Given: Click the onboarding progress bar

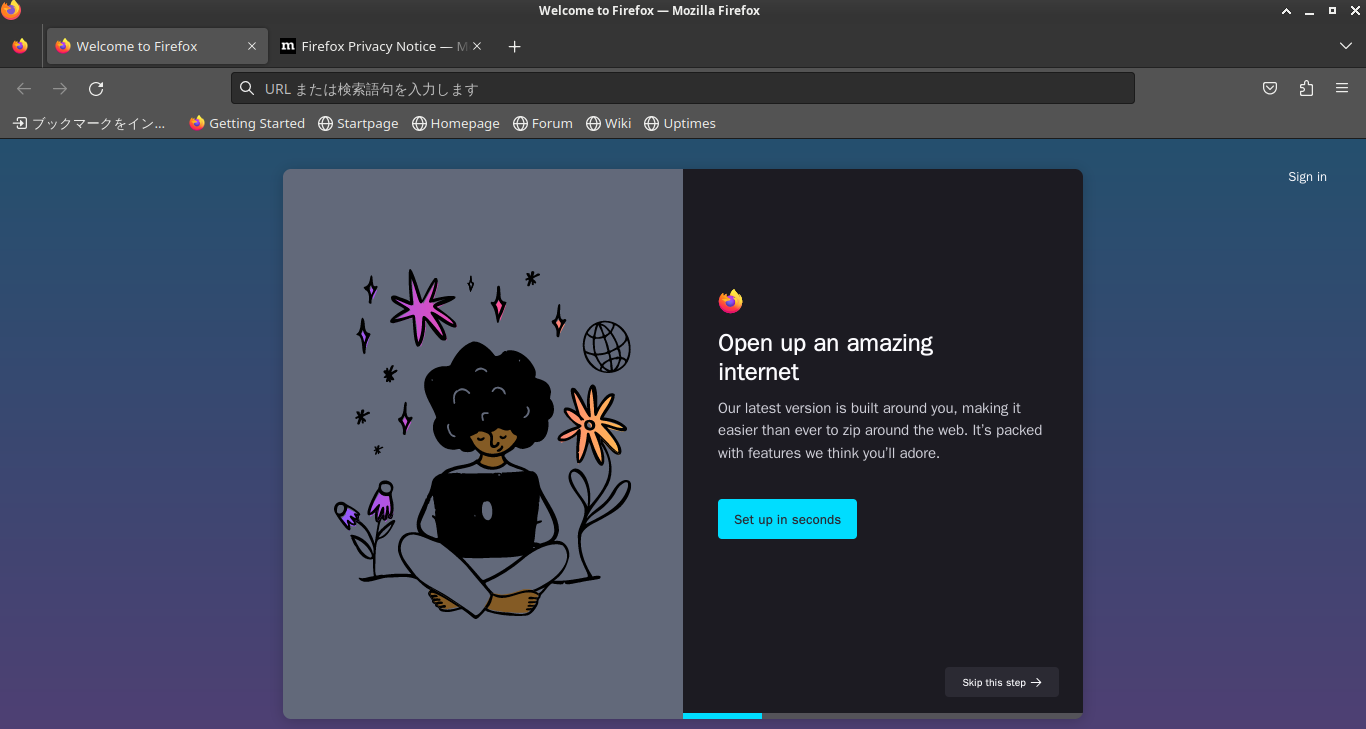Looking at the screenshot, I should [883, 716].
